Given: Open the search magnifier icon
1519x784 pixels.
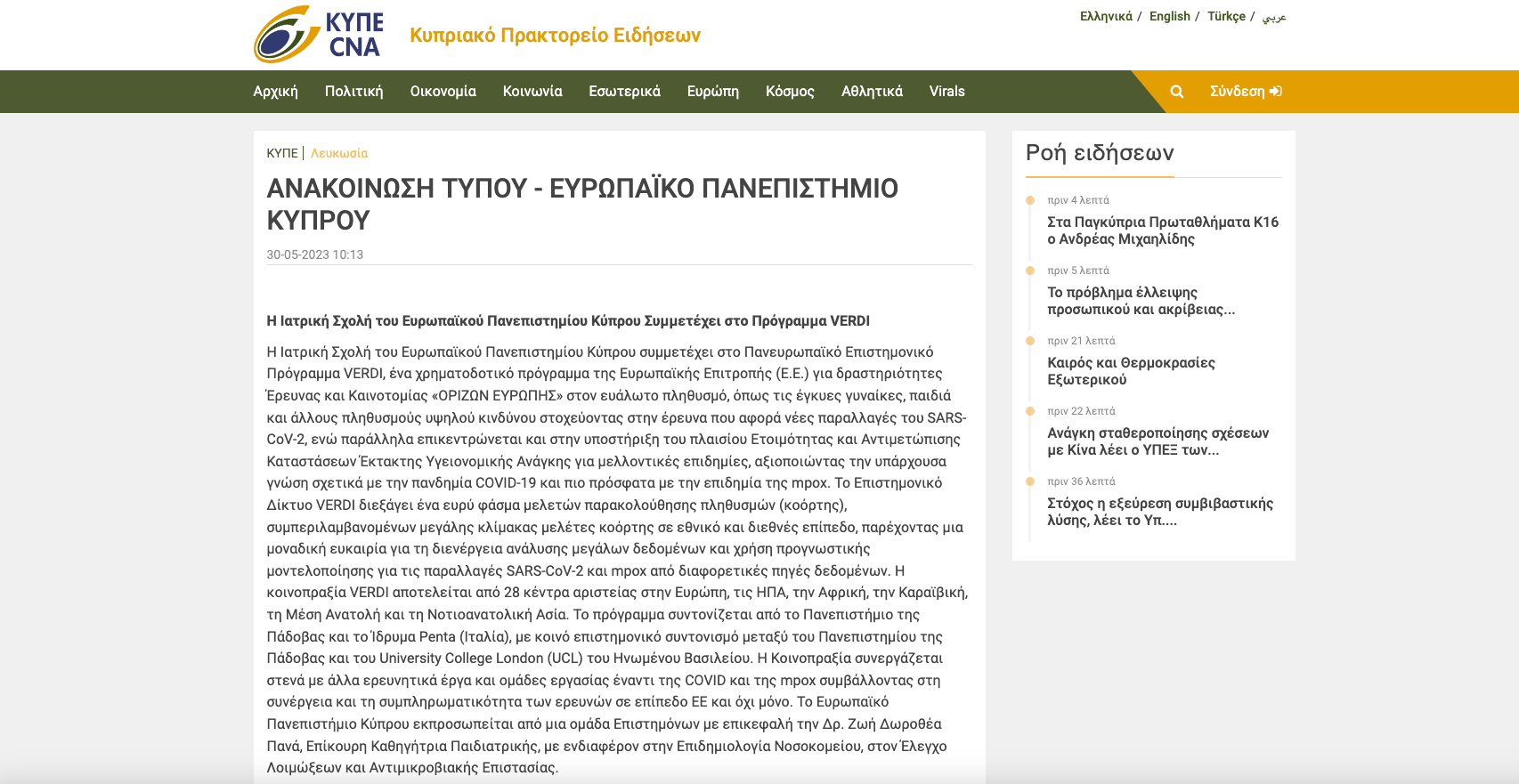Looking at the screenshot, I should pos(1176,92).
